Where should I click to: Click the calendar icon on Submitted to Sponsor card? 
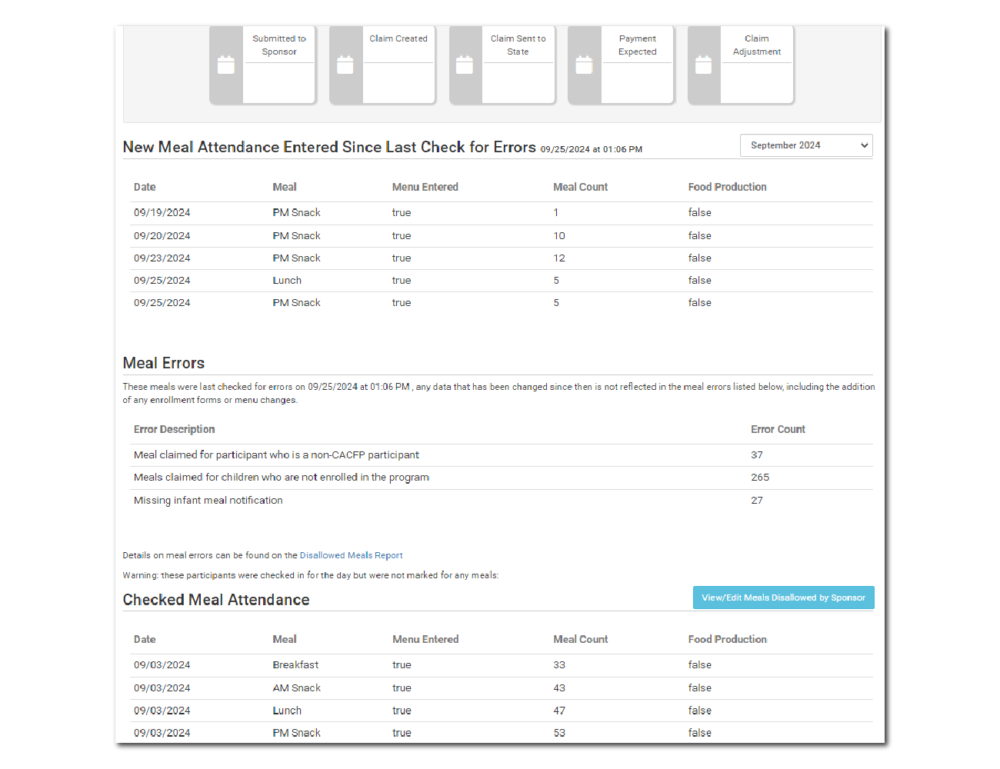click(x=225, y=64)
